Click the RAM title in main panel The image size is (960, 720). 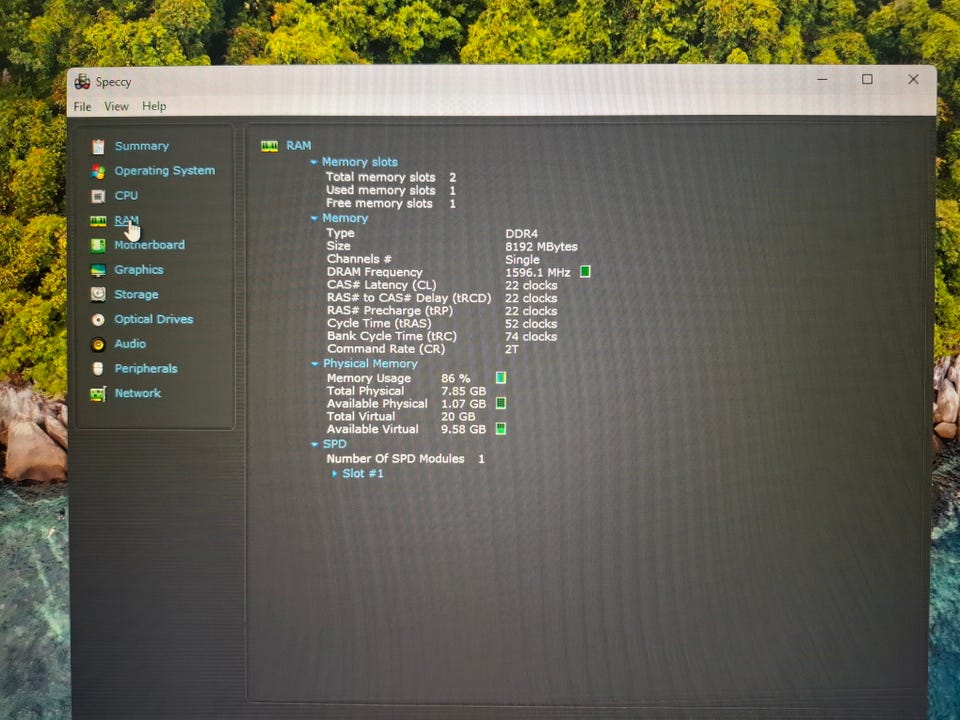click(299, 146)
